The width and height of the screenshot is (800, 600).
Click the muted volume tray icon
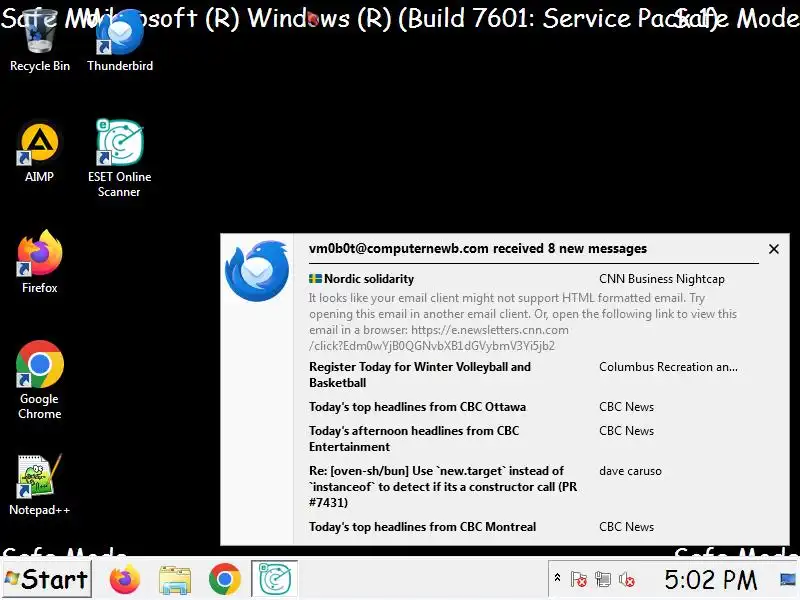click(627, 580)
